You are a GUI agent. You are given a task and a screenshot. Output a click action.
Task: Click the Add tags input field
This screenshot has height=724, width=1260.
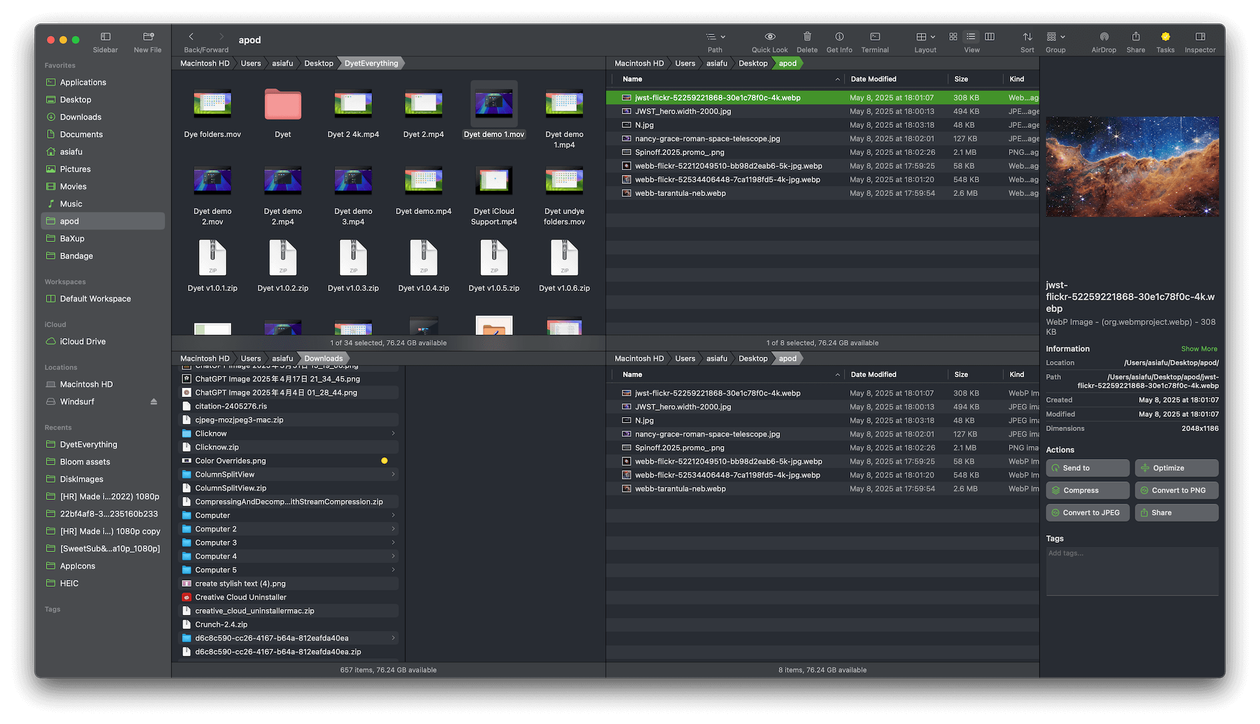click(x=1132, y=570)
